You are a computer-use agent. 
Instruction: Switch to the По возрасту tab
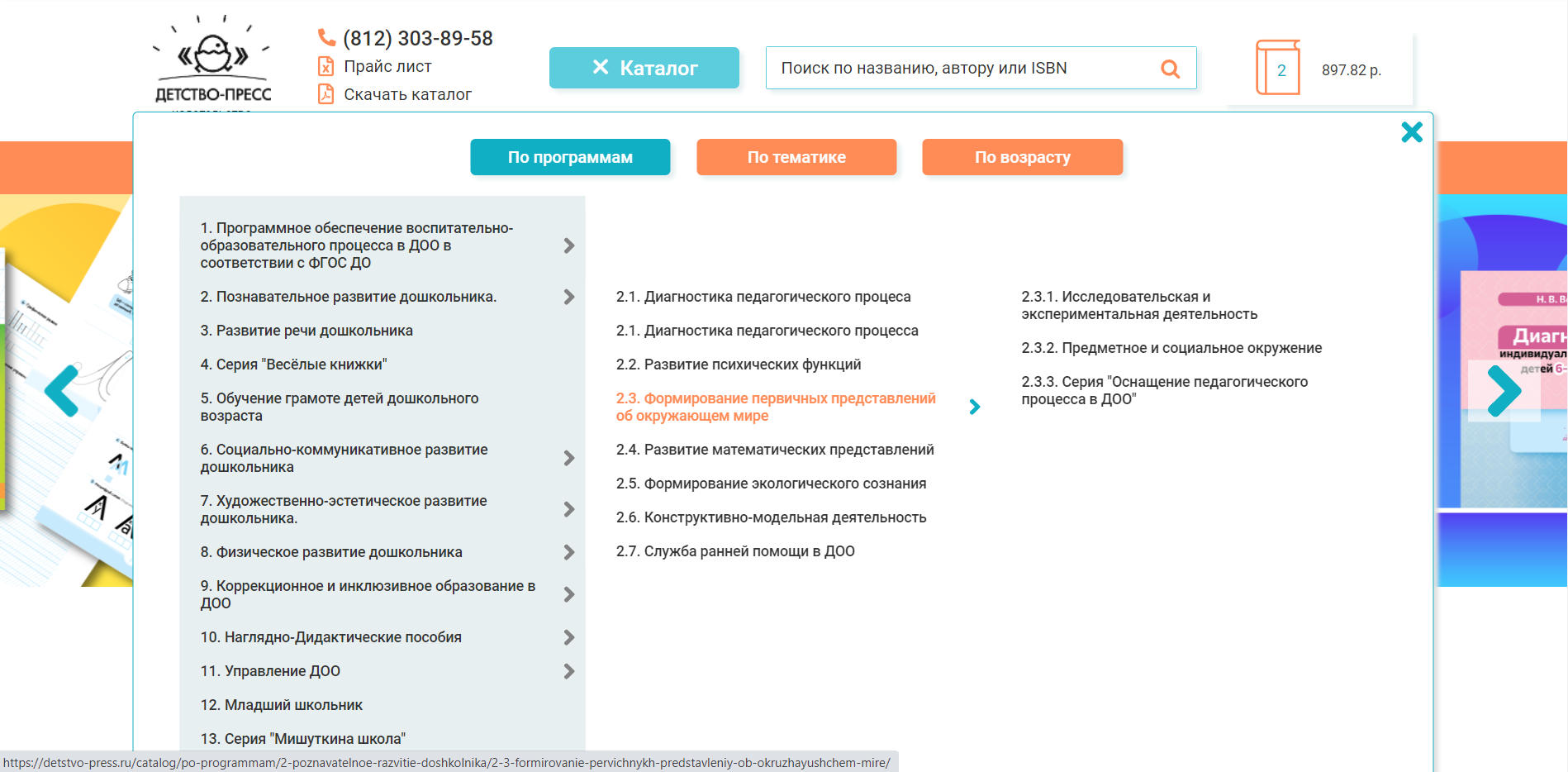(1022, 157)
